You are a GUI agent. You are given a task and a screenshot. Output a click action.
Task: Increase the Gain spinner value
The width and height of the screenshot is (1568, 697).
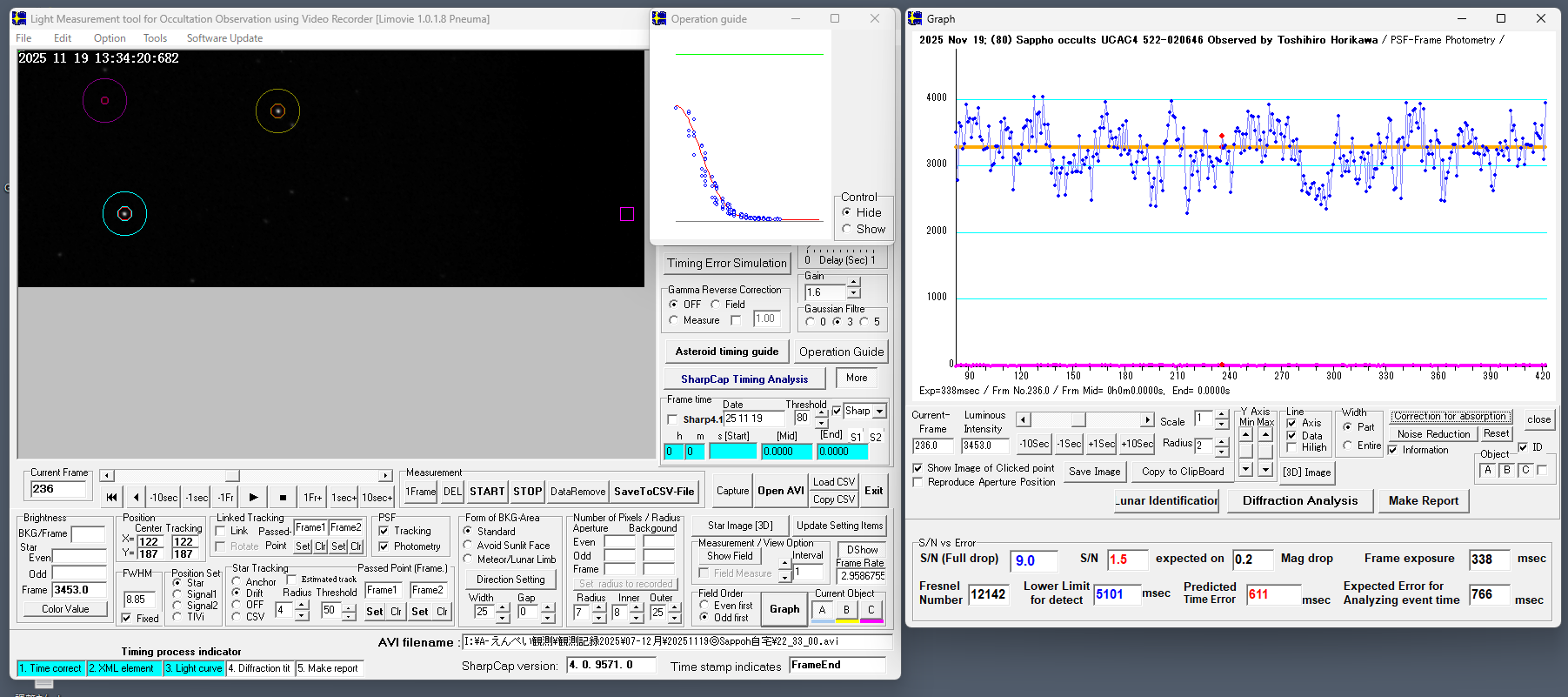(854, 283)
